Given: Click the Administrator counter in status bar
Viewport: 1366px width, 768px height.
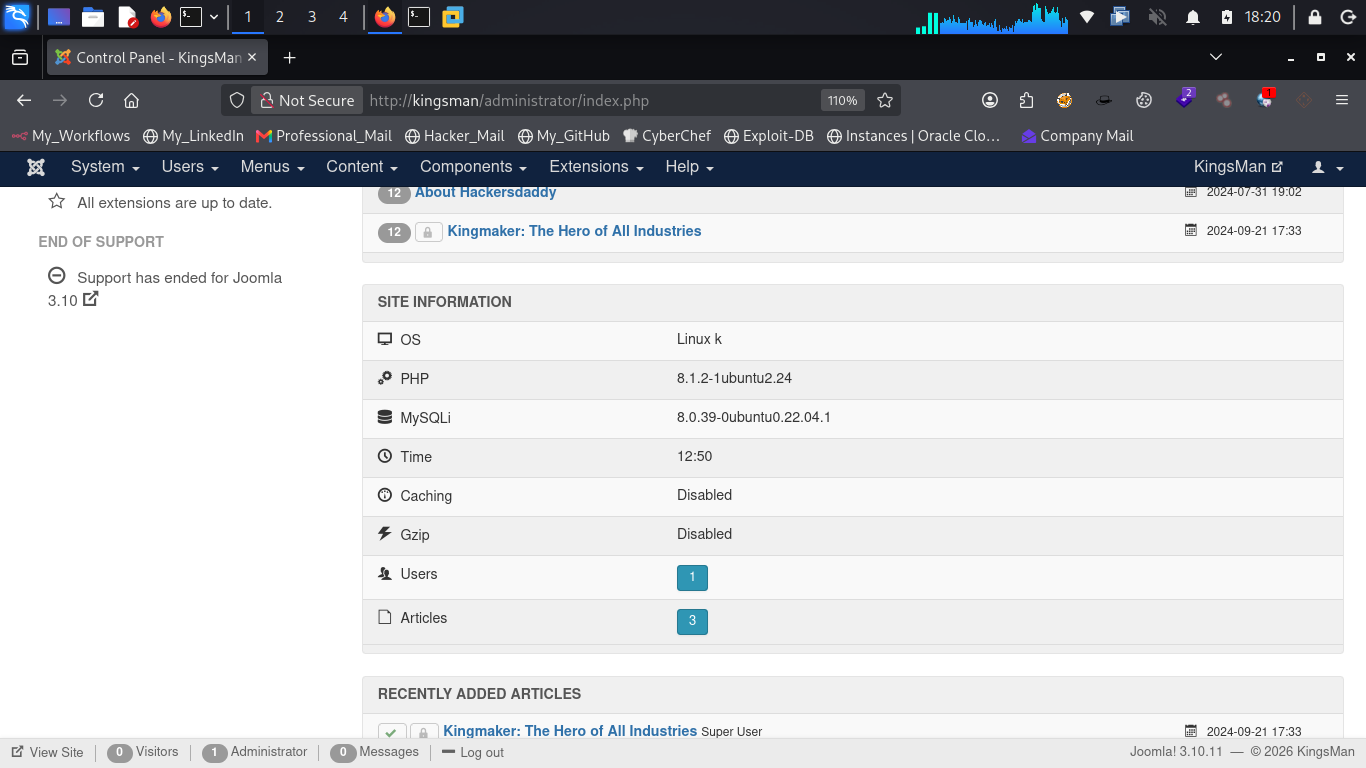Looking at the screenshot, I should 254,752.
